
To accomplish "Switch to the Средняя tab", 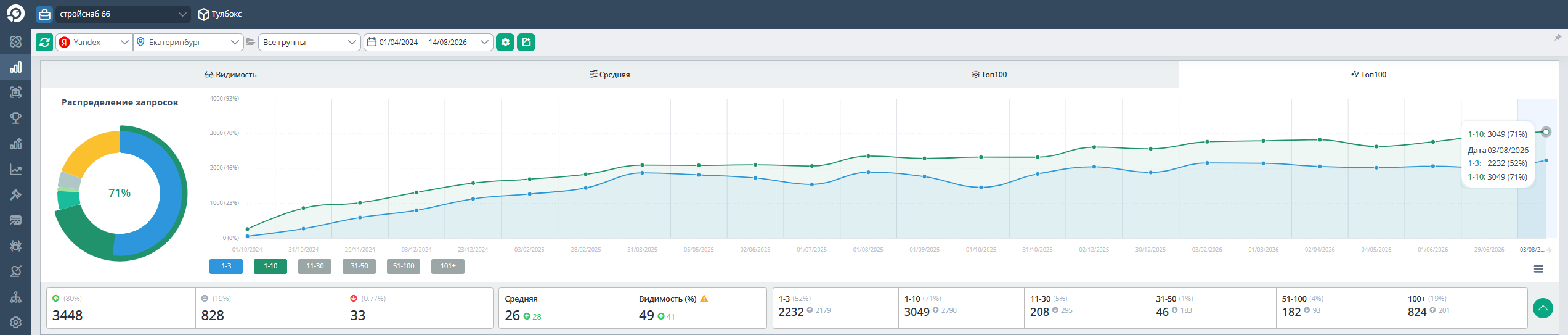I will (610, 75).
